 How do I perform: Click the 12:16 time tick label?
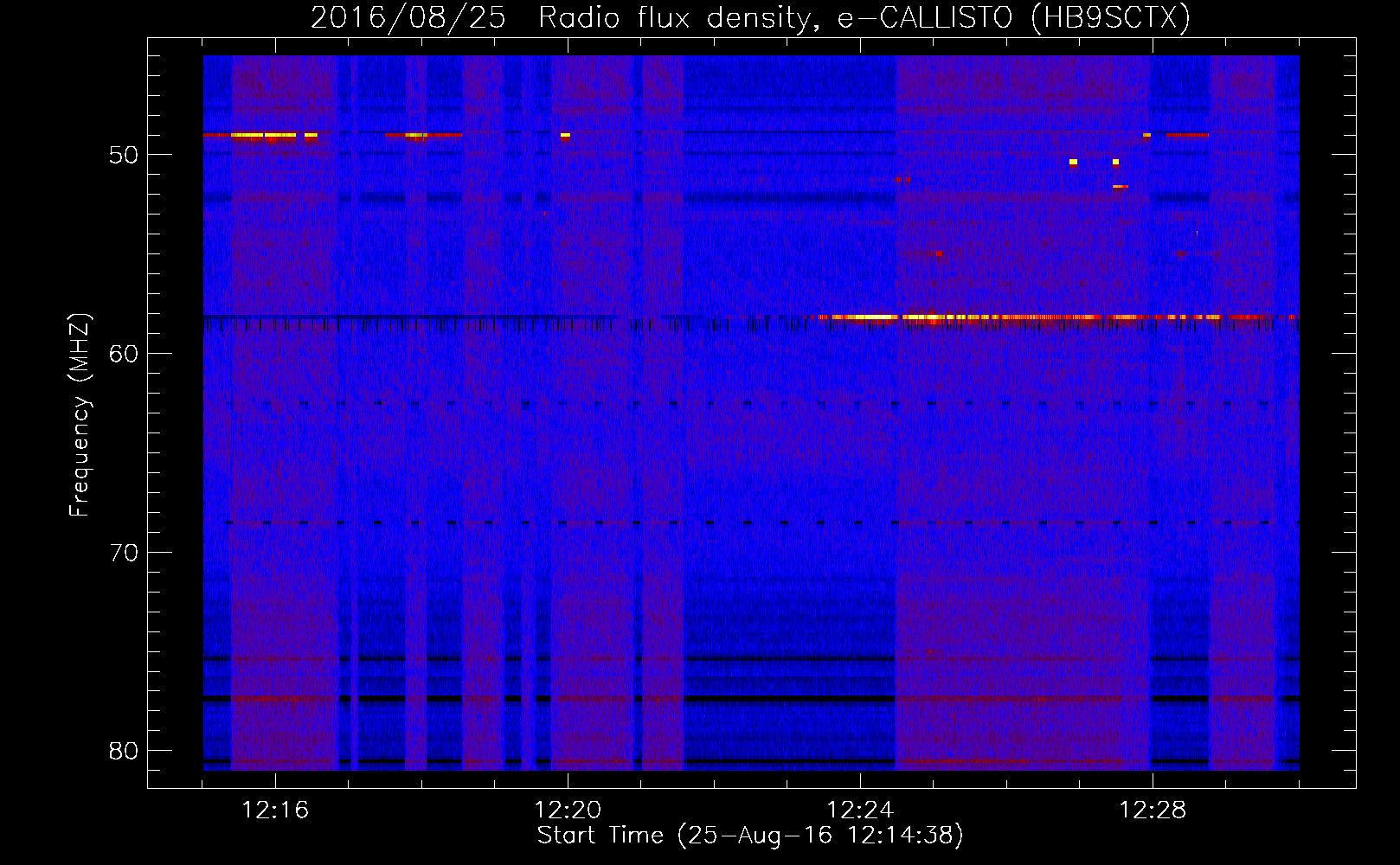(275, 811)
